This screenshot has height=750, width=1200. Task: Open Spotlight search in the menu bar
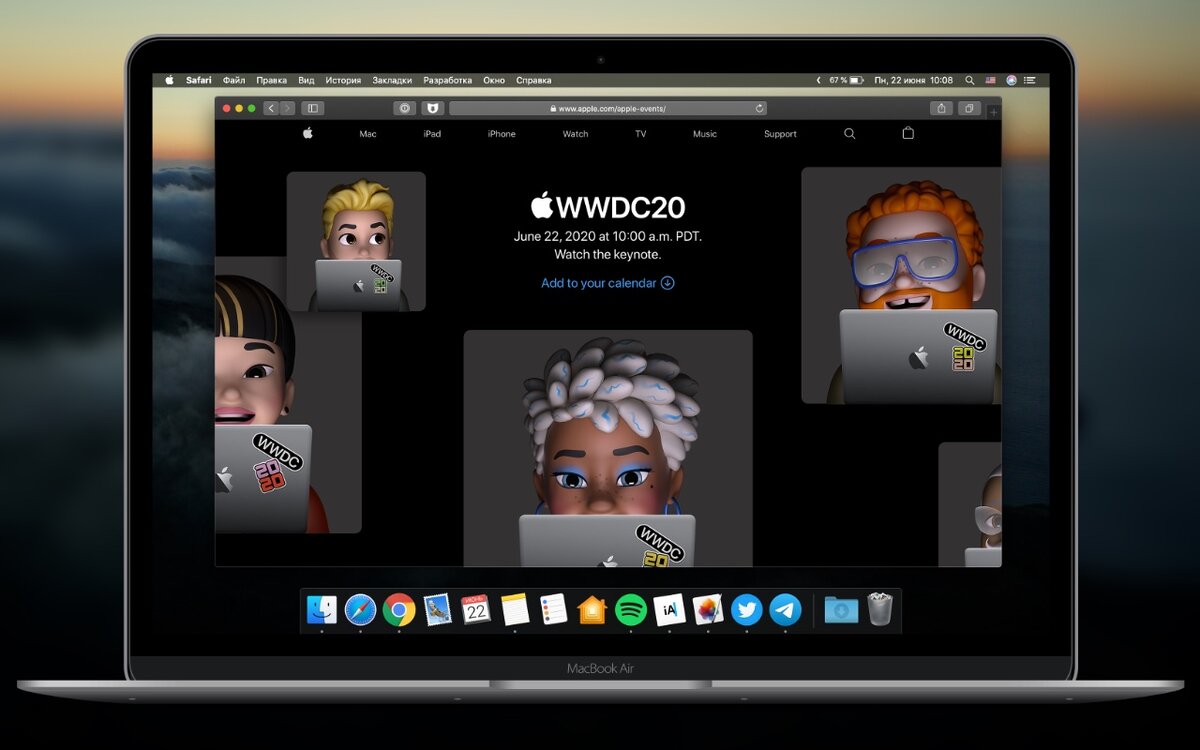point(969,80)
